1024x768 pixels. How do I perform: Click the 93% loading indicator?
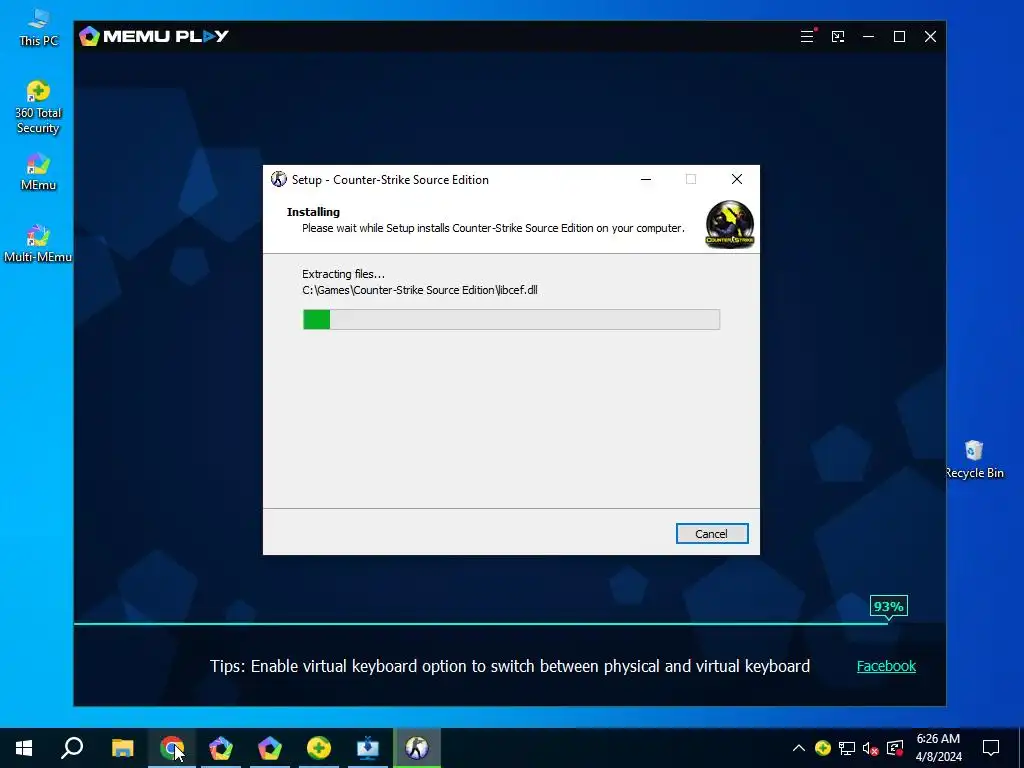(888, 607)
